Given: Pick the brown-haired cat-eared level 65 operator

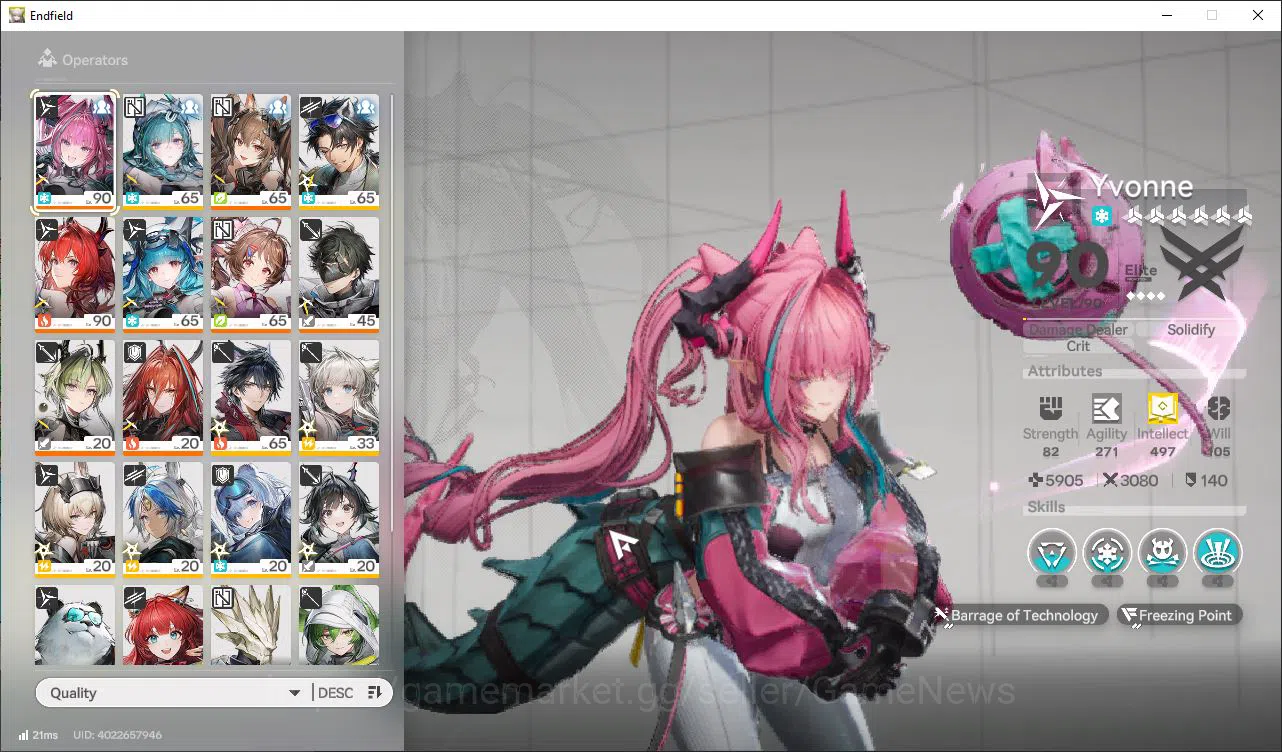Looking at the screenshot, I should [251, 151].
